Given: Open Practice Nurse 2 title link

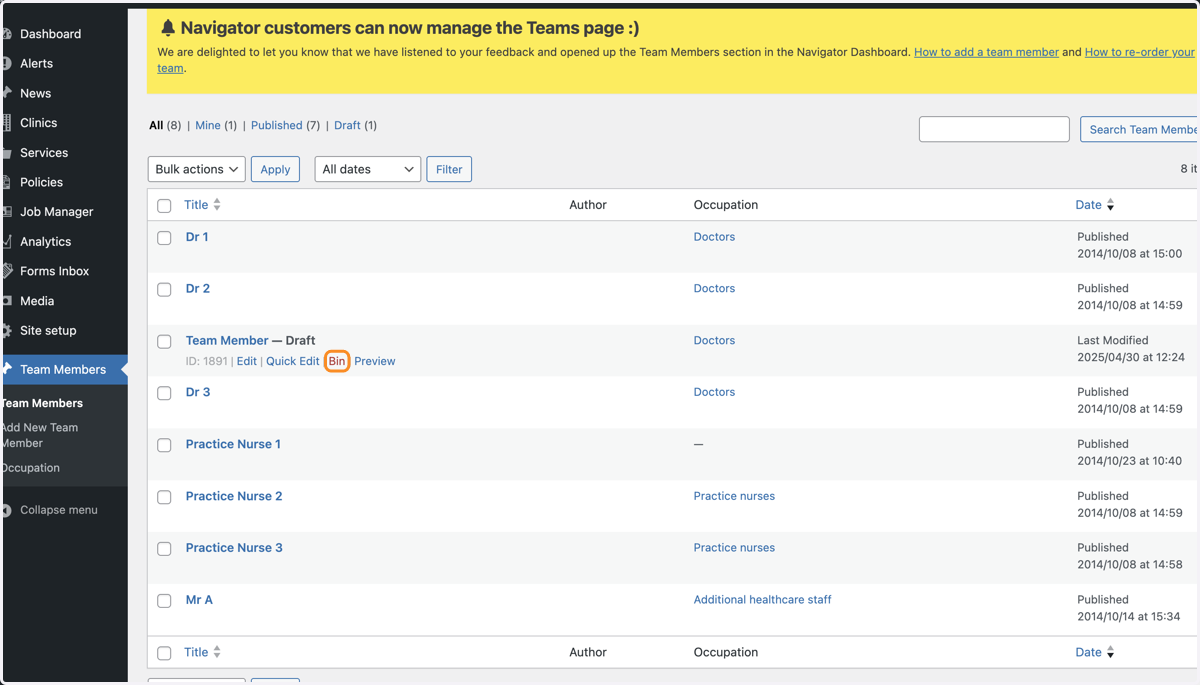Looking at the screenshot, I should point(234,496).
